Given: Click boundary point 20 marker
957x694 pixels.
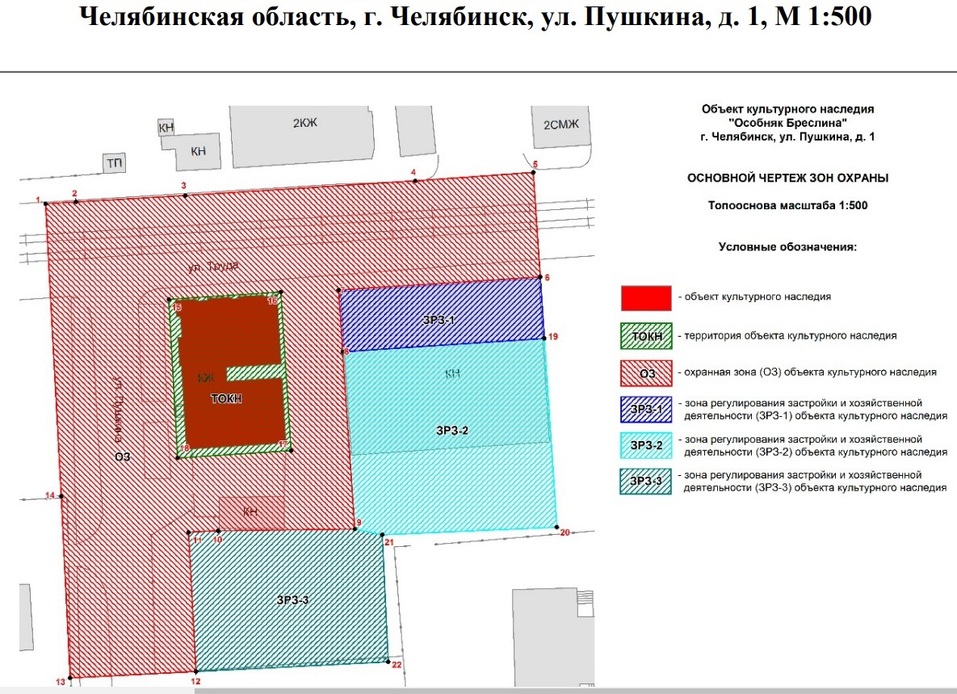Looking at the screenshot, I should pyautogui.click(x=557, y=527).
